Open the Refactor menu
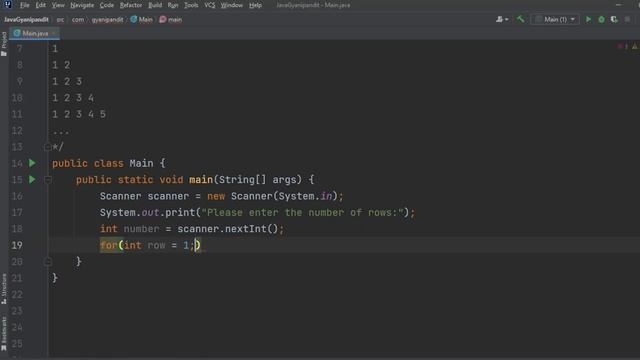640x360 pixels. point(131,5)
